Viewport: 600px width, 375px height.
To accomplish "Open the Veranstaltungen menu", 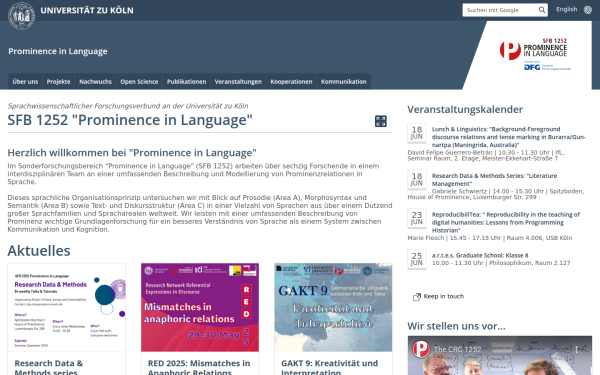I will tap(238, 82).
